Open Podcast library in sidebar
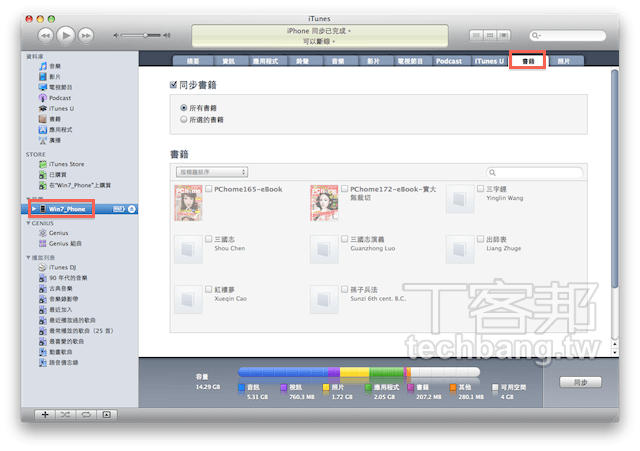640x451 pixels. point(55,98)
